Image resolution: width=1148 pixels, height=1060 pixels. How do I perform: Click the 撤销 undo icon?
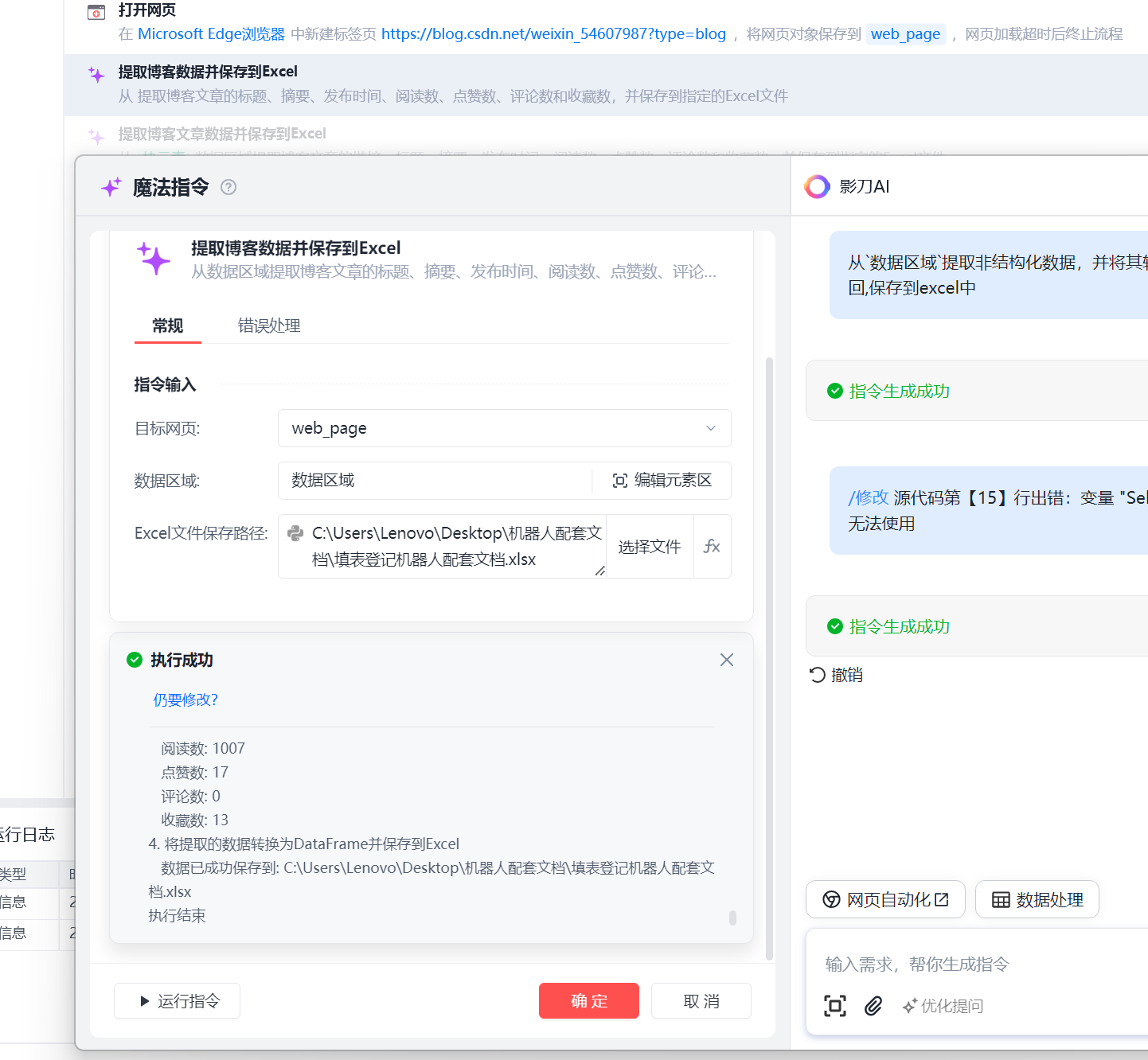(817, 675)
